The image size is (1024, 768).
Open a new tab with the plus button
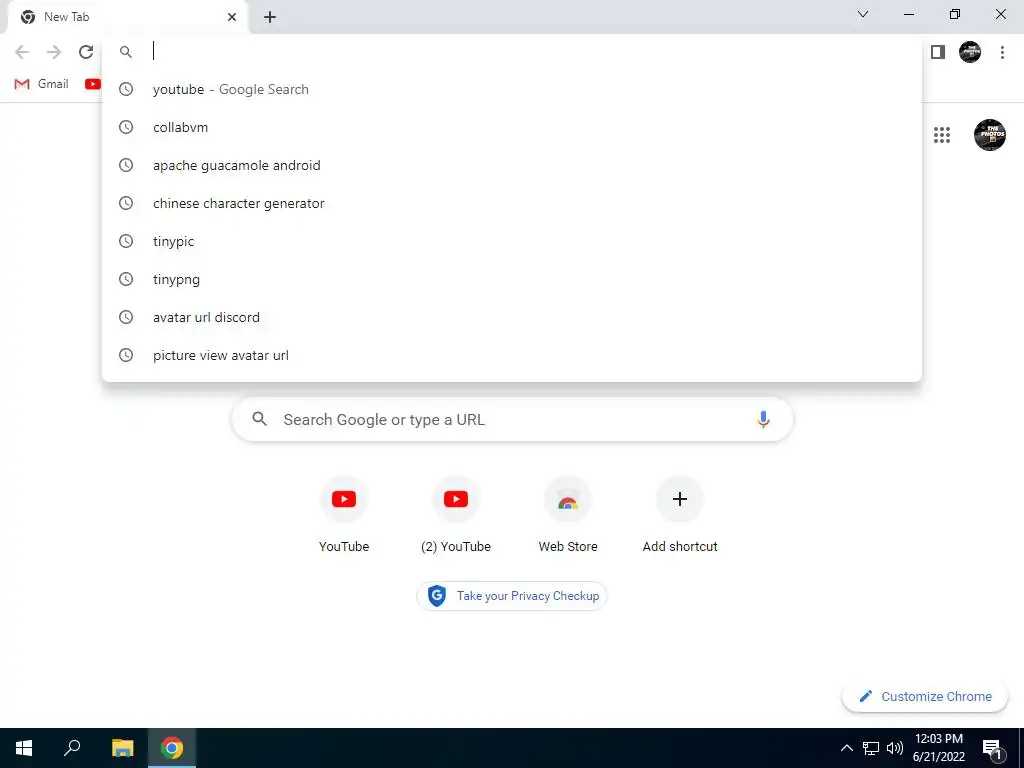click(x=270, y=17)
